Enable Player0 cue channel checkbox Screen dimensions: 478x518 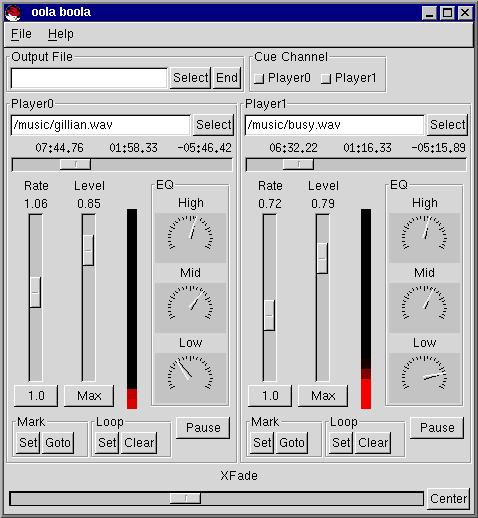point(259,79)
